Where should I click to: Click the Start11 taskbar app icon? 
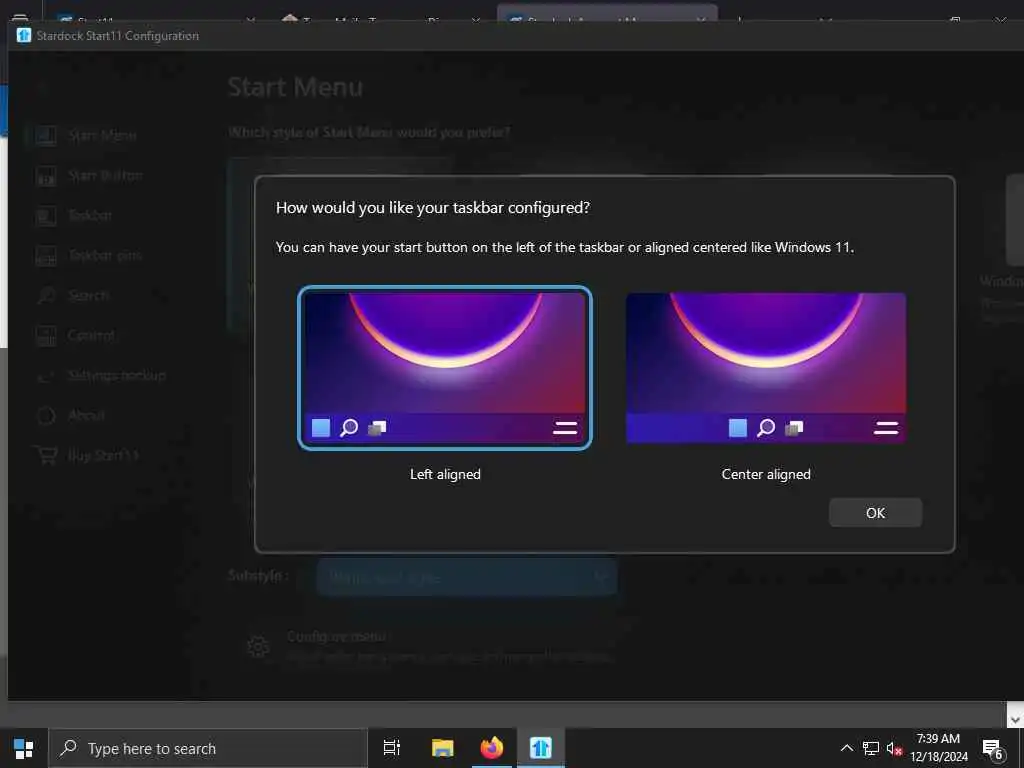pyautogui.click(x=541, y=748)
